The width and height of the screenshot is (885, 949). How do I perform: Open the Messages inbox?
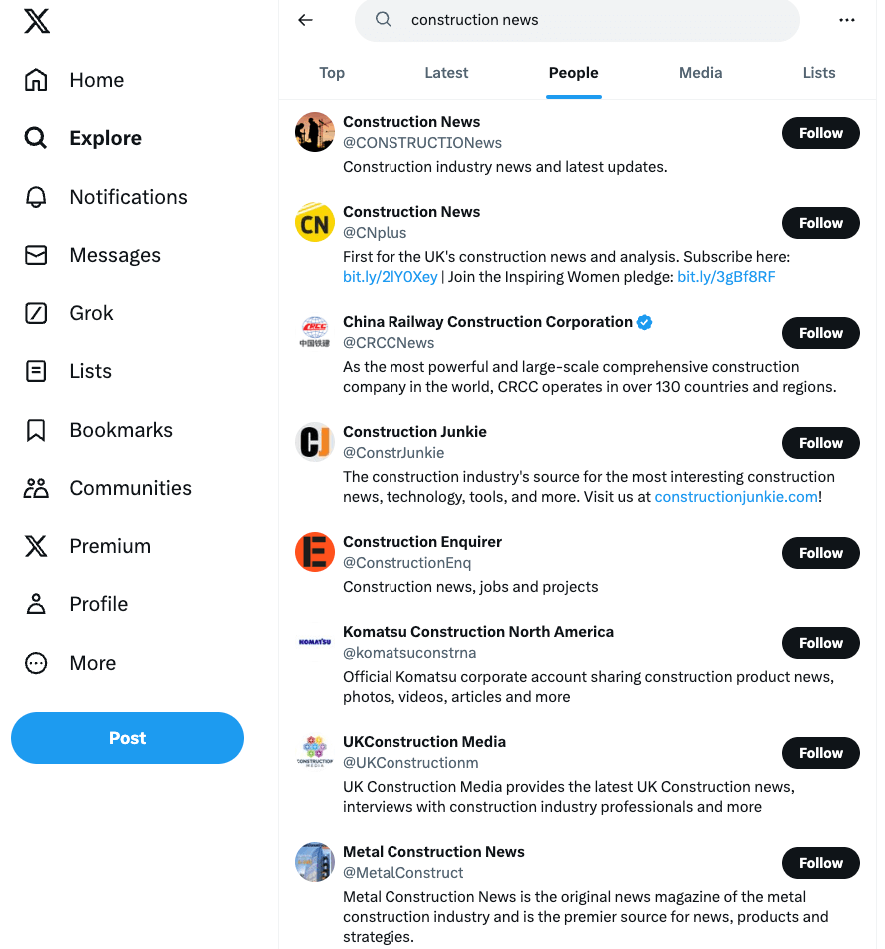pos(114,255)
